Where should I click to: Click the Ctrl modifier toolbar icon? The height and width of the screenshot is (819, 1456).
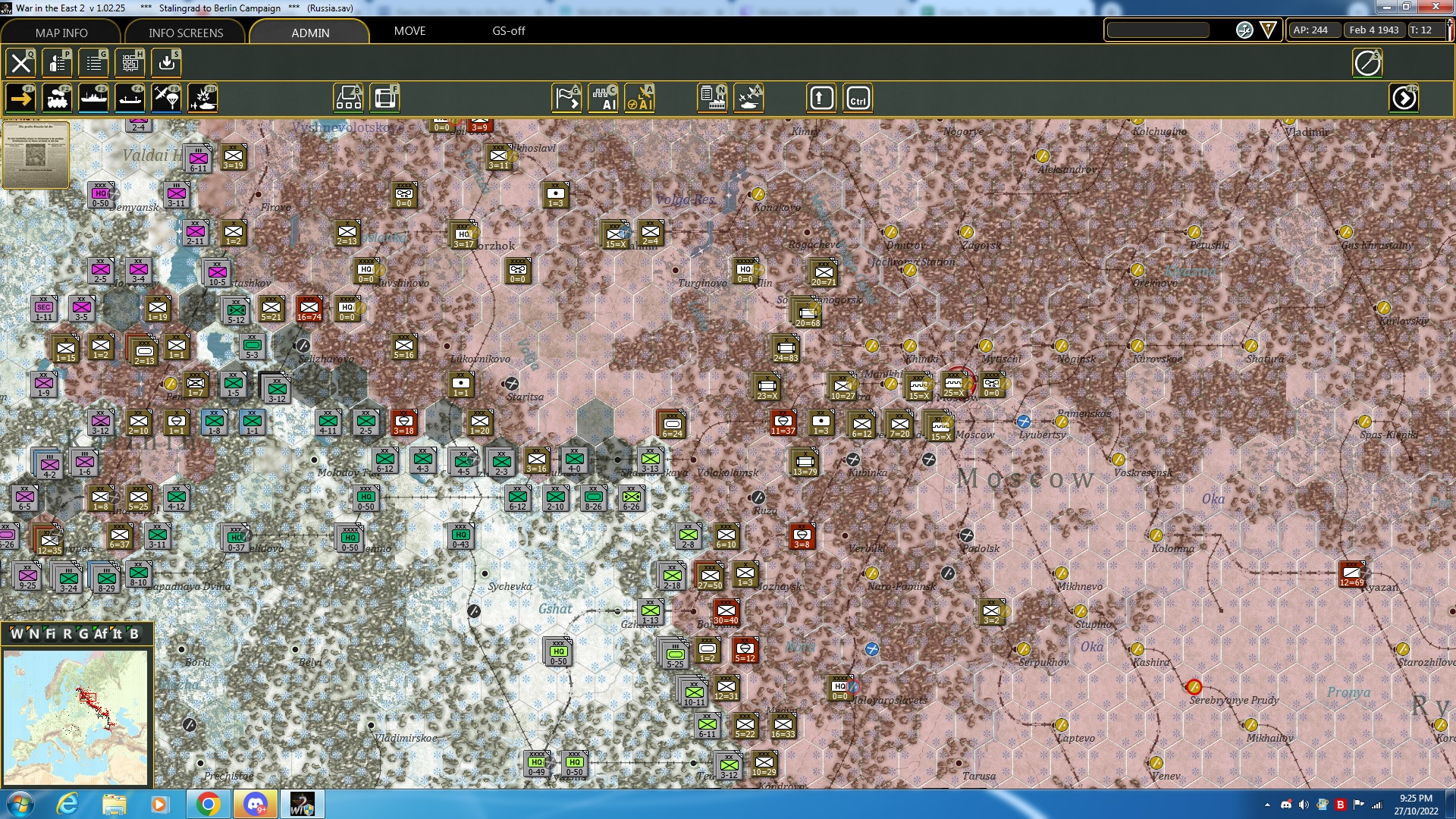[859, 97]
